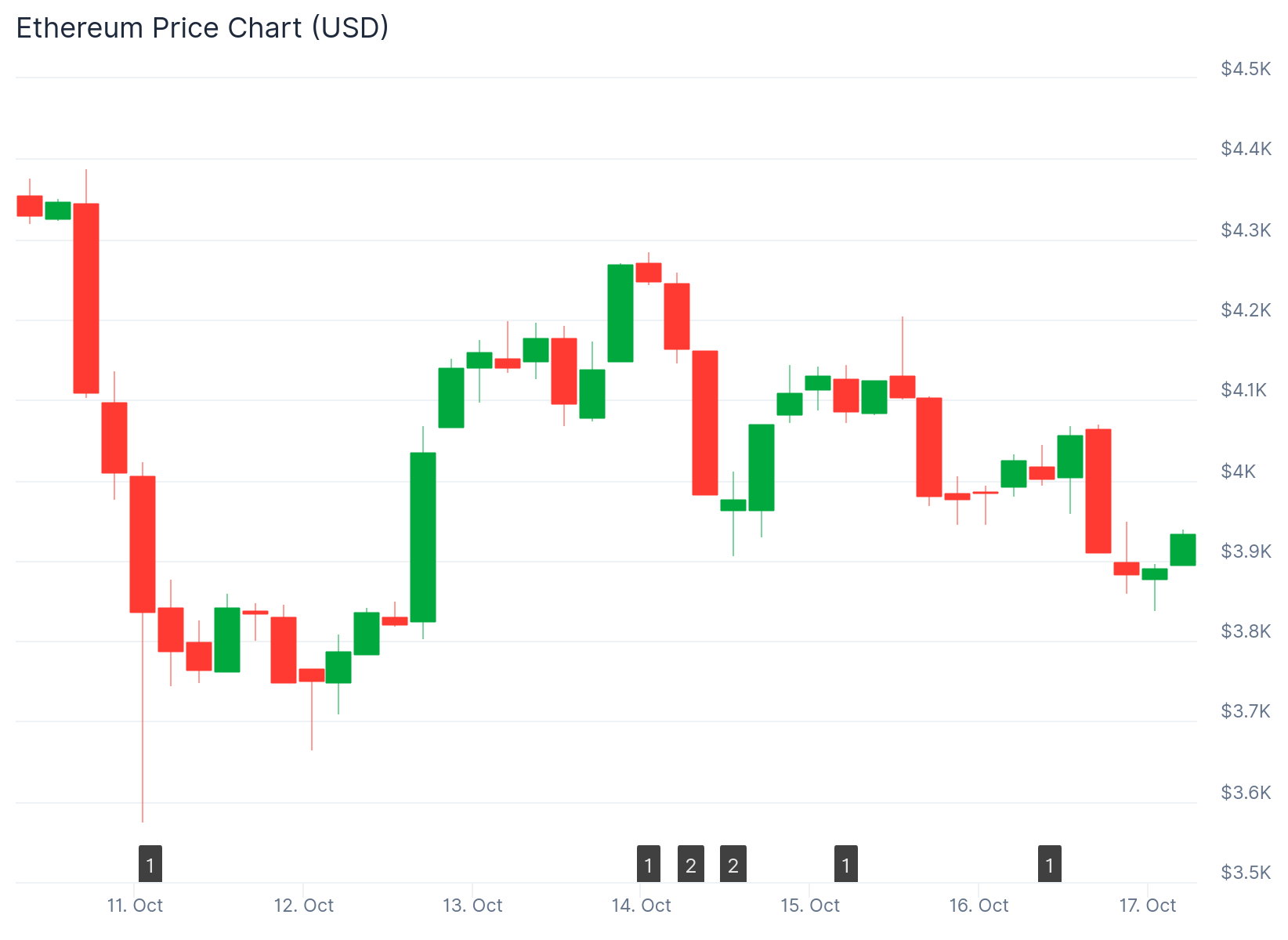This screenshot has width=1288, height=940.
Task: Click the last green candle on 17. Oct
Action: click(1182, 549)
